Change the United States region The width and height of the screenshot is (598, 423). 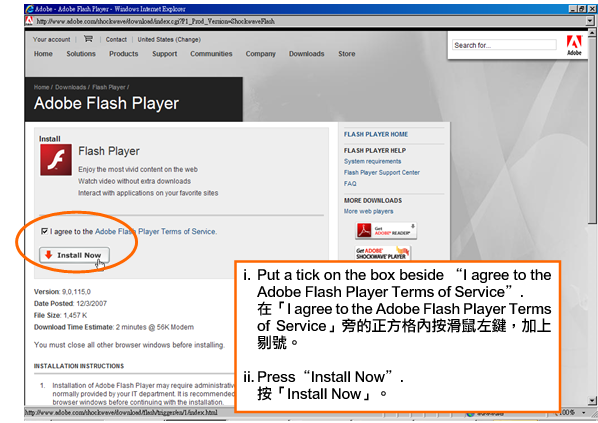169,39
